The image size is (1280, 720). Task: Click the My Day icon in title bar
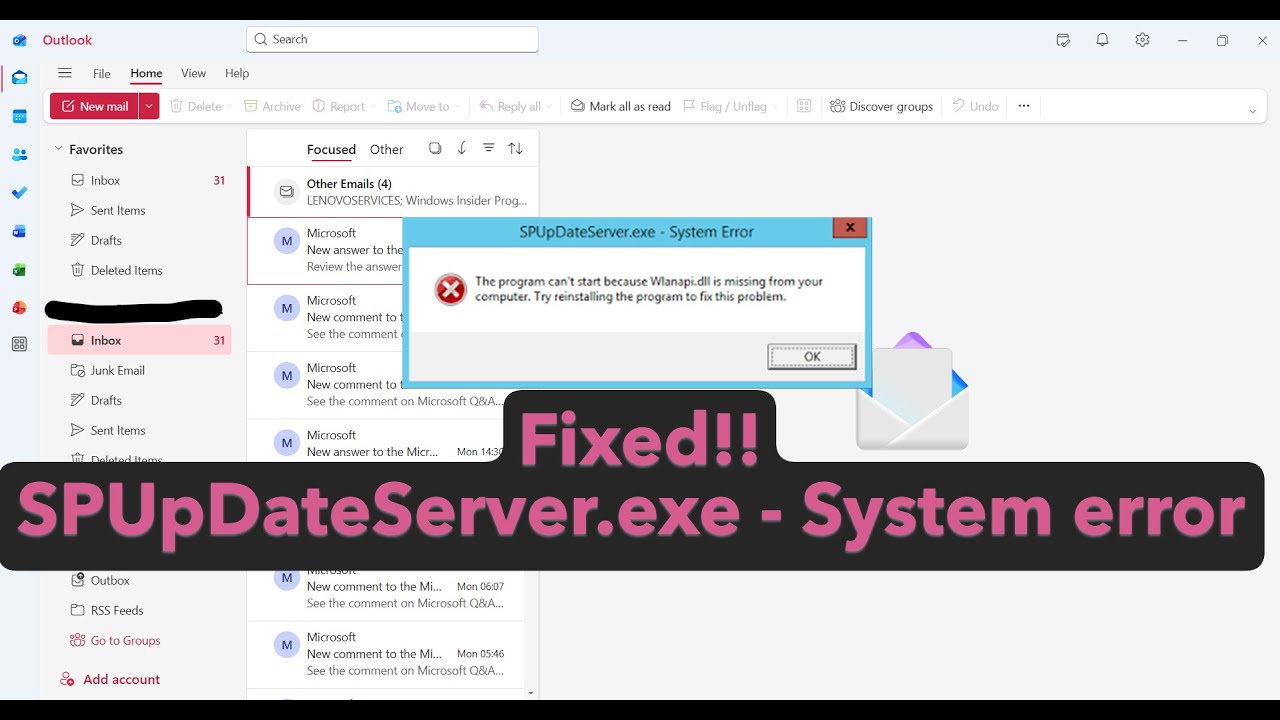(1063, 40)
